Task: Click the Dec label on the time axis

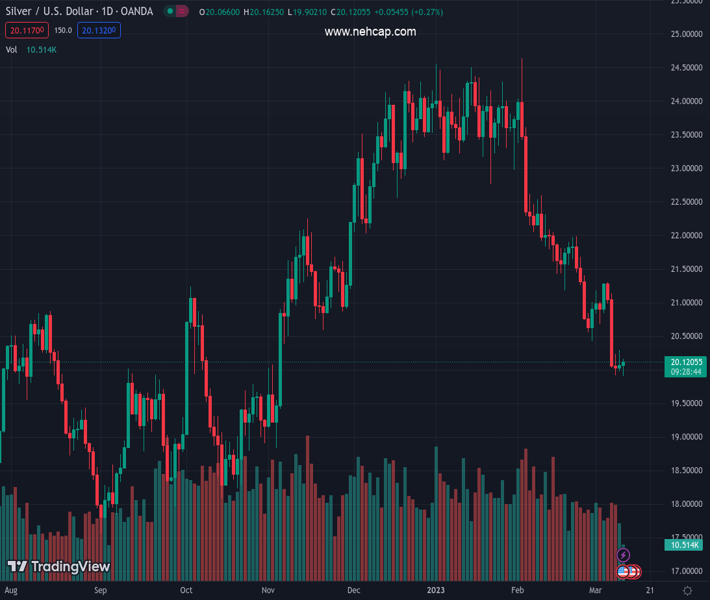Action: point(354,591)
